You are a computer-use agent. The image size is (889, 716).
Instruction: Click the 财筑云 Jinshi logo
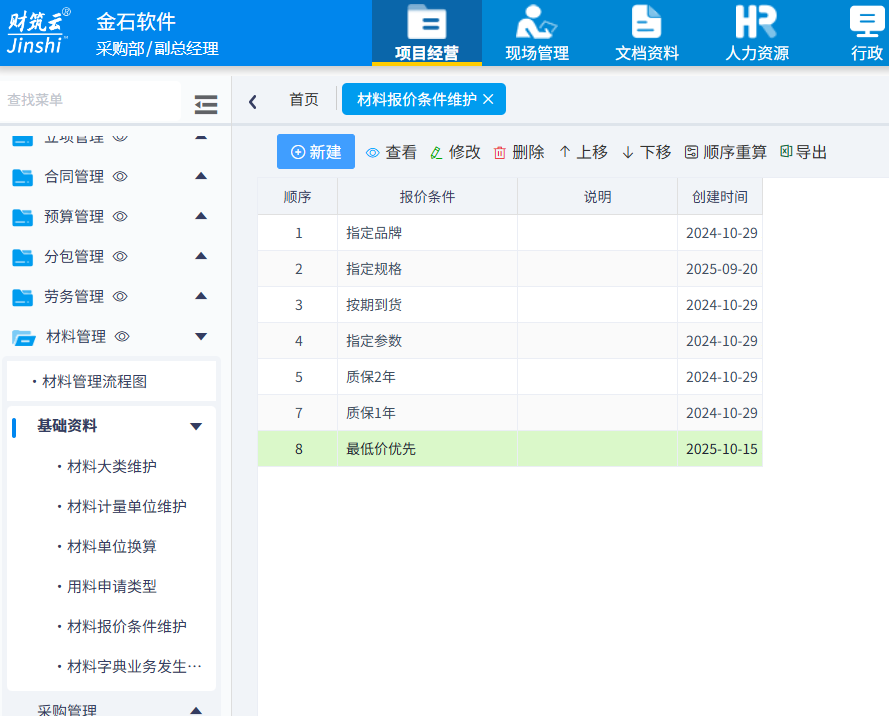coord(39,31)
